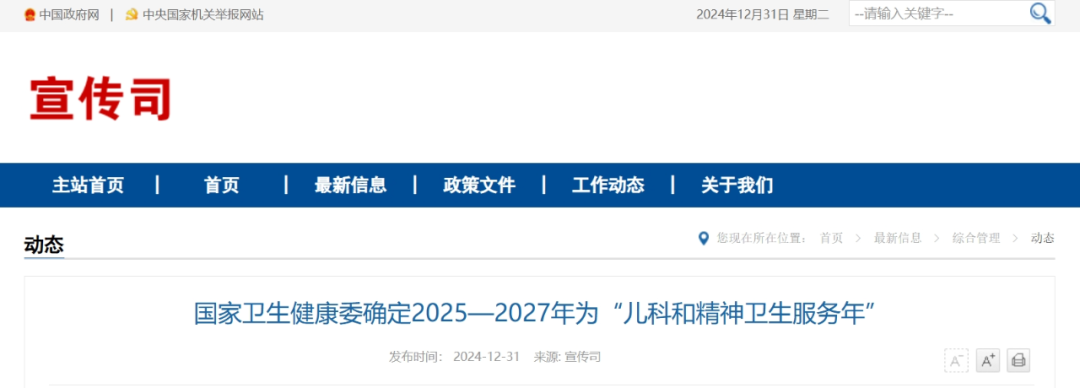
Task: Open the 工作动态 navigation item
Action: coord(608,185)
